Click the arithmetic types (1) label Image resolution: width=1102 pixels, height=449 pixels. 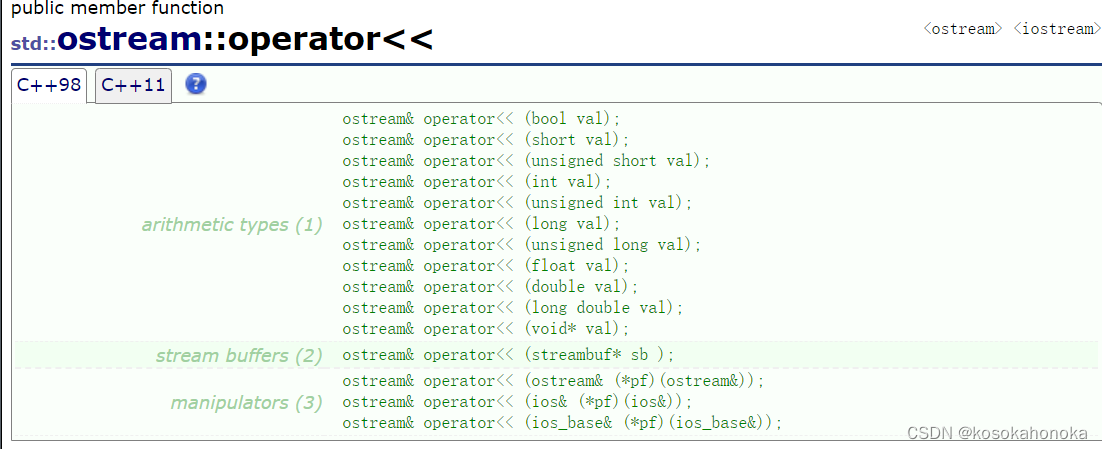click(x=232, y=225)
